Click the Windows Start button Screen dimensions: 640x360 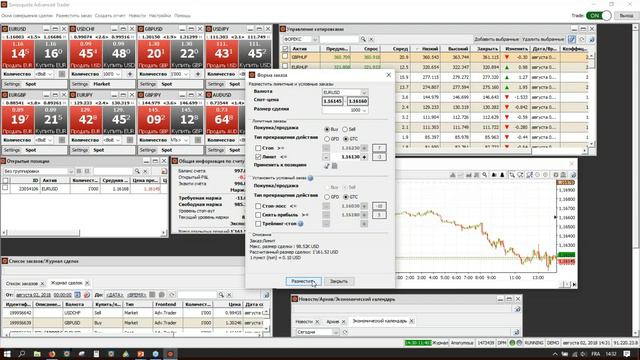[7, 354]
